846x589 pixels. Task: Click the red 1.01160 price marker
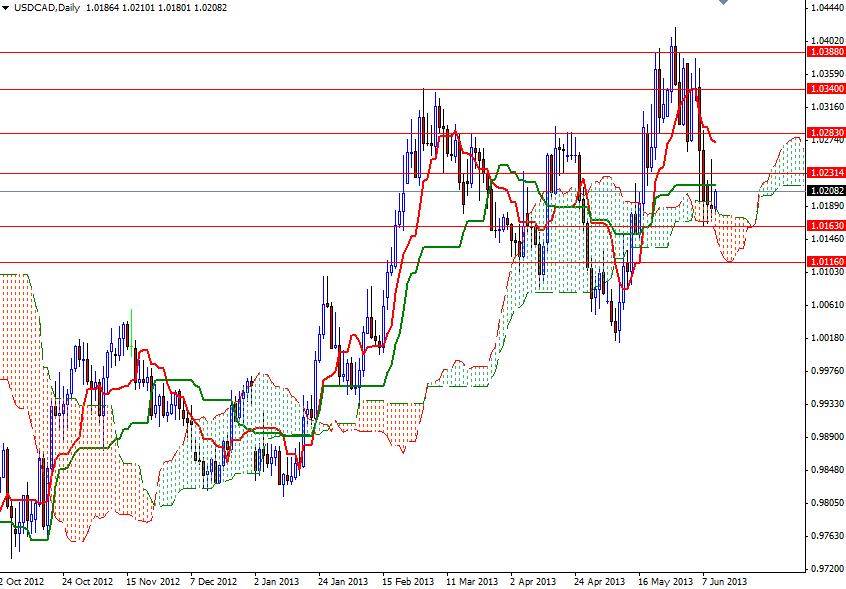pyautogui.click(x=825, y=260)
